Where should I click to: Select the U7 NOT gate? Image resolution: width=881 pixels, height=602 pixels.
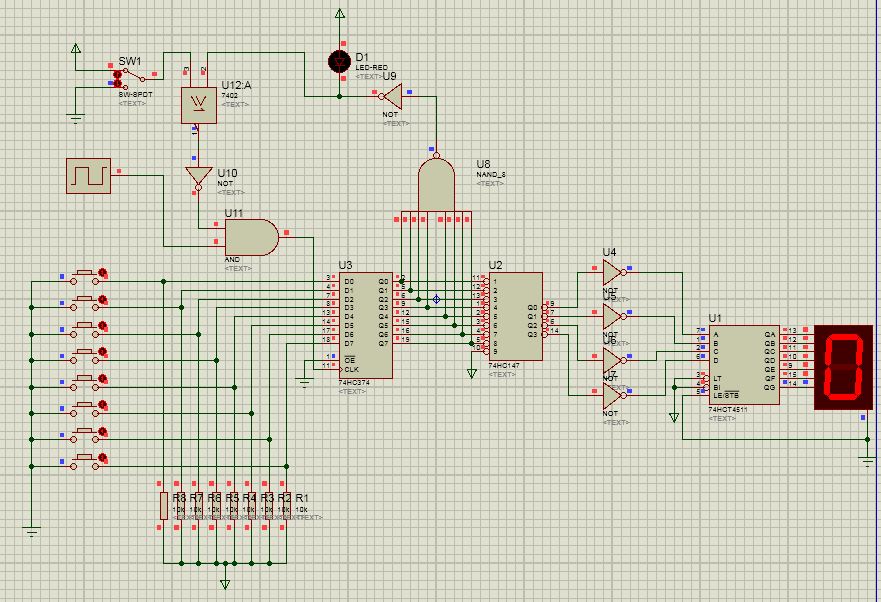coord(613,396)
